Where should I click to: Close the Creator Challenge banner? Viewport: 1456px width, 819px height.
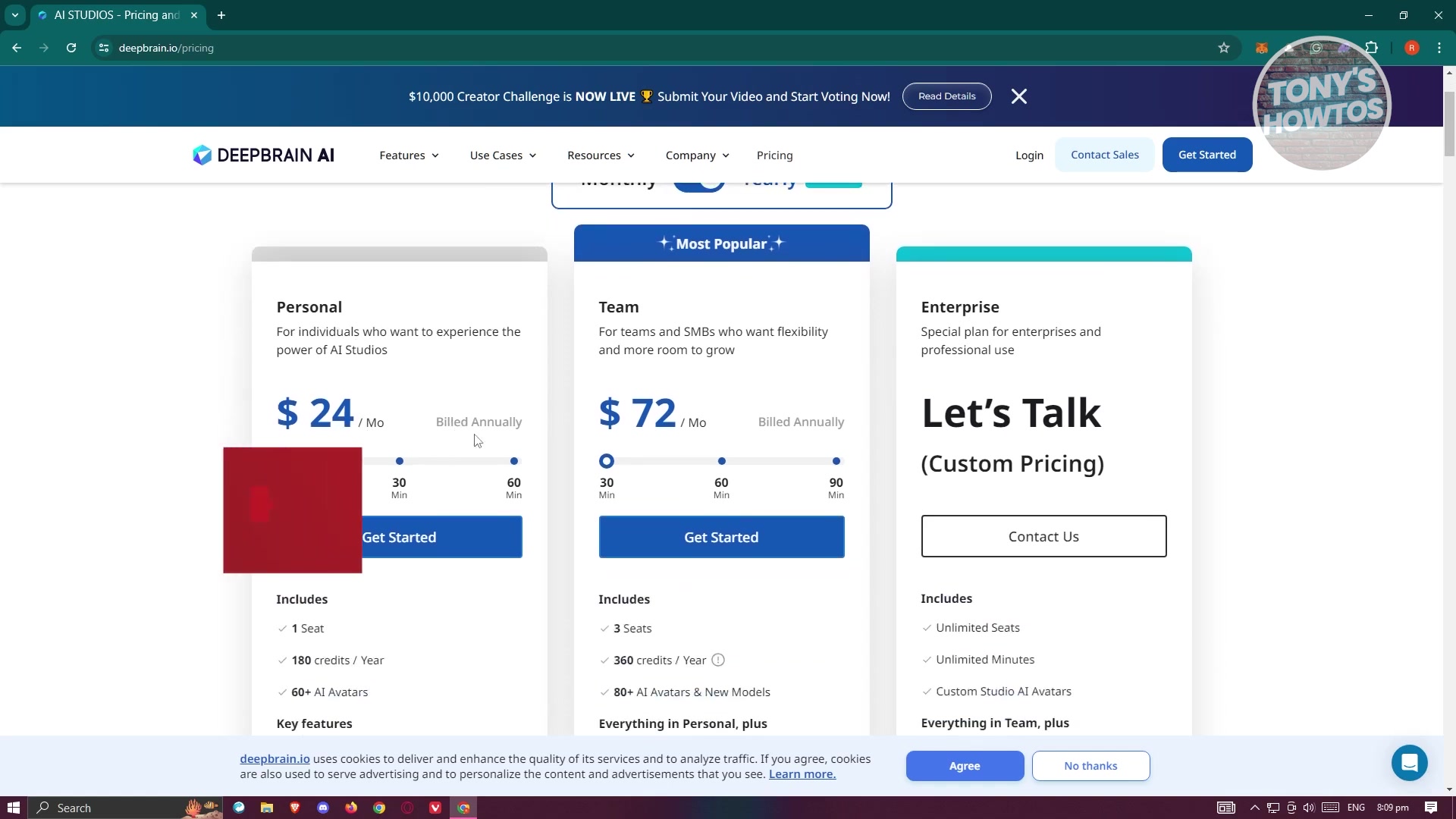[x=1019, y=96]
